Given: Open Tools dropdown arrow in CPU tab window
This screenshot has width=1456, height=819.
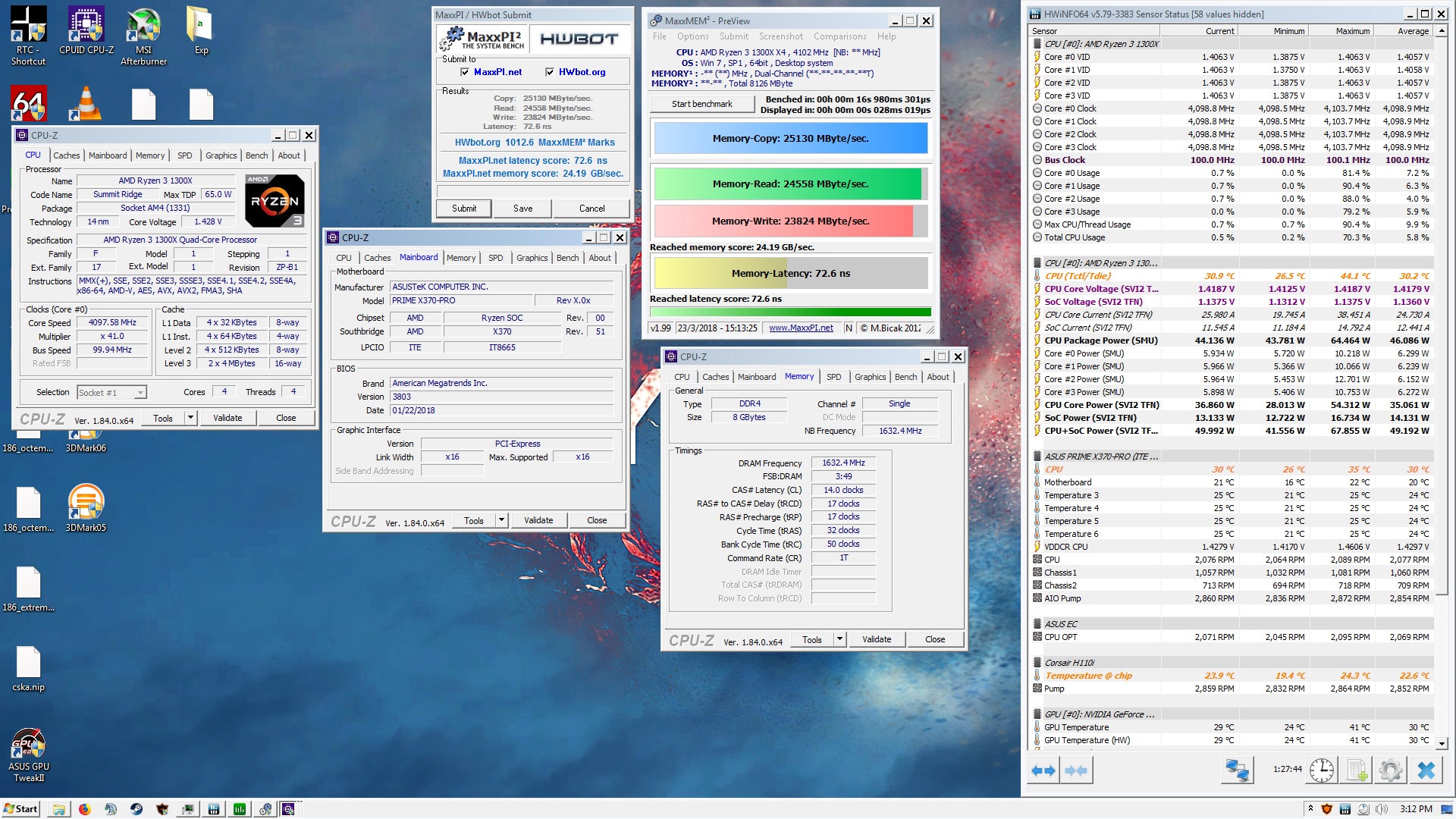Looking at the screenshot, I should click(190, 418).
